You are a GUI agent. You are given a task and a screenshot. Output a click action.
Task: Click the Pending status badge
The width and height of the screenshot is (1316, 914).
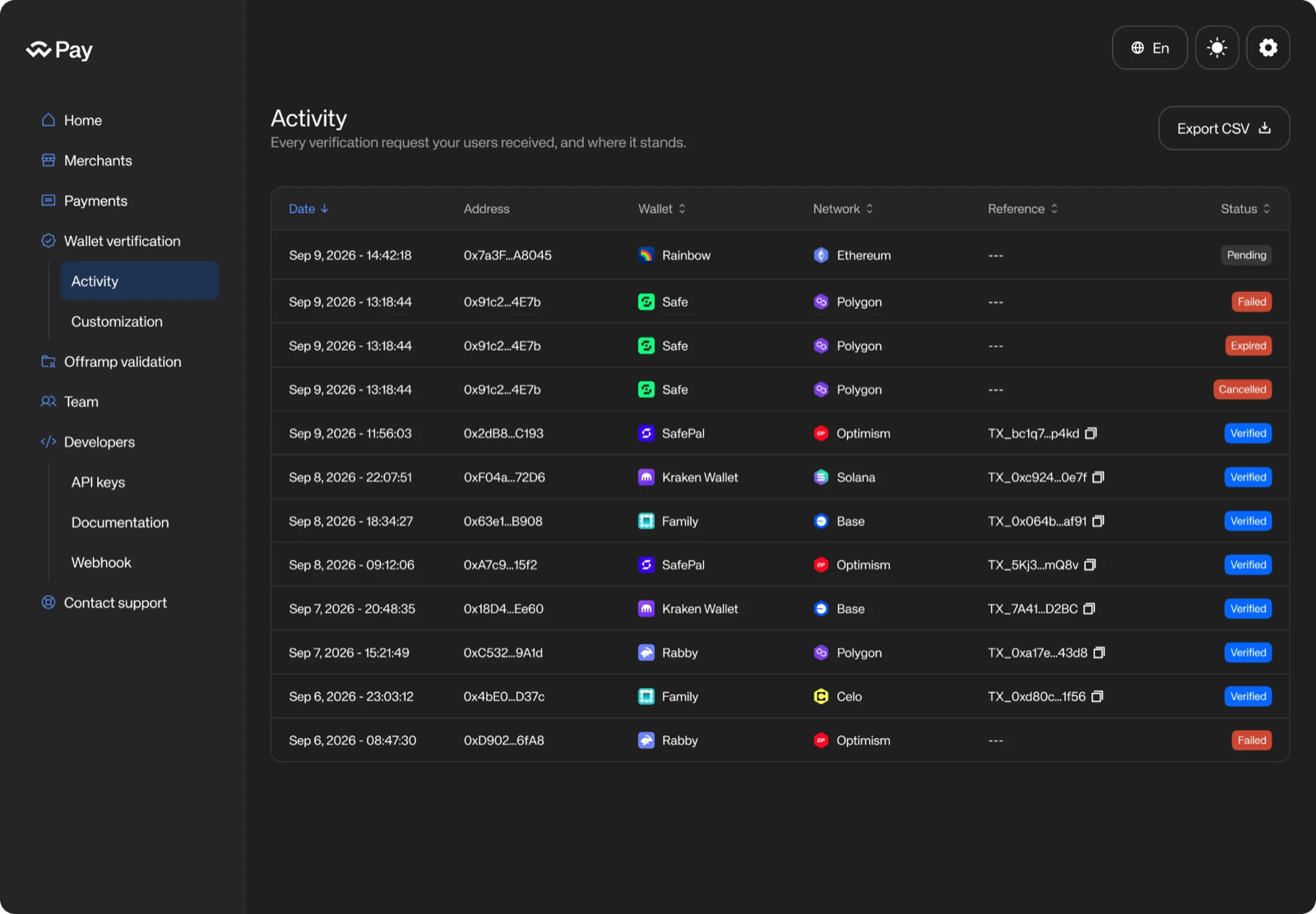(1246, 255)
